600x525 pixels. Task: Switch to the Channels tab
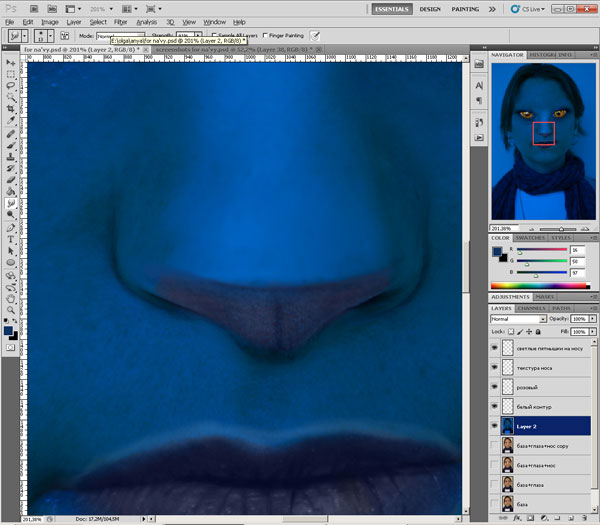[x=531, y=308]
